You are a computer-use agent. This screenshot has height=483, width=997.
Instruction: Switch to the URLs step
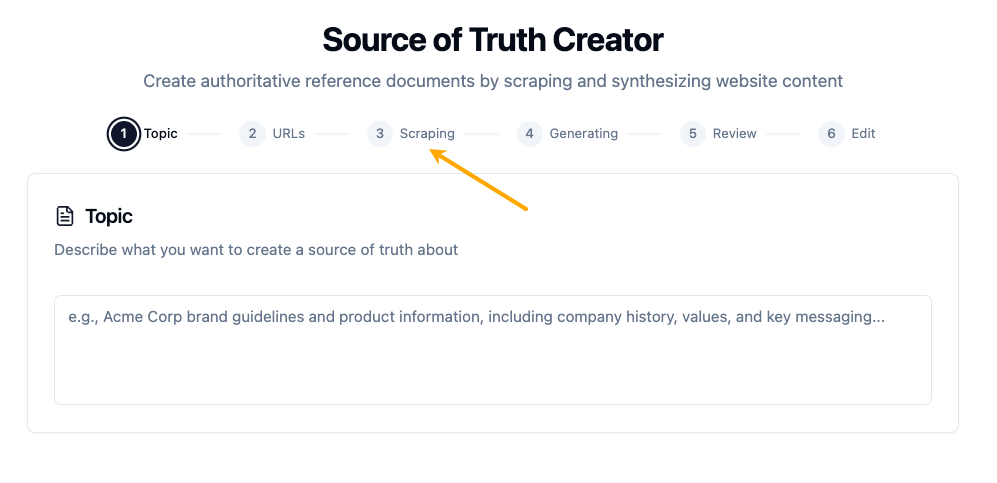point(289,134)
